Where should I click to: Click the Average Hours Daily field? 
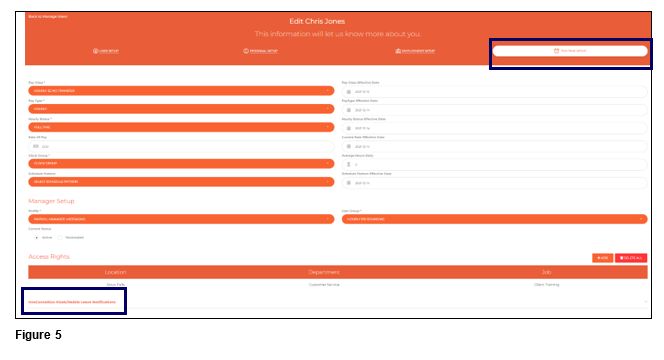(x=495, y=165)
